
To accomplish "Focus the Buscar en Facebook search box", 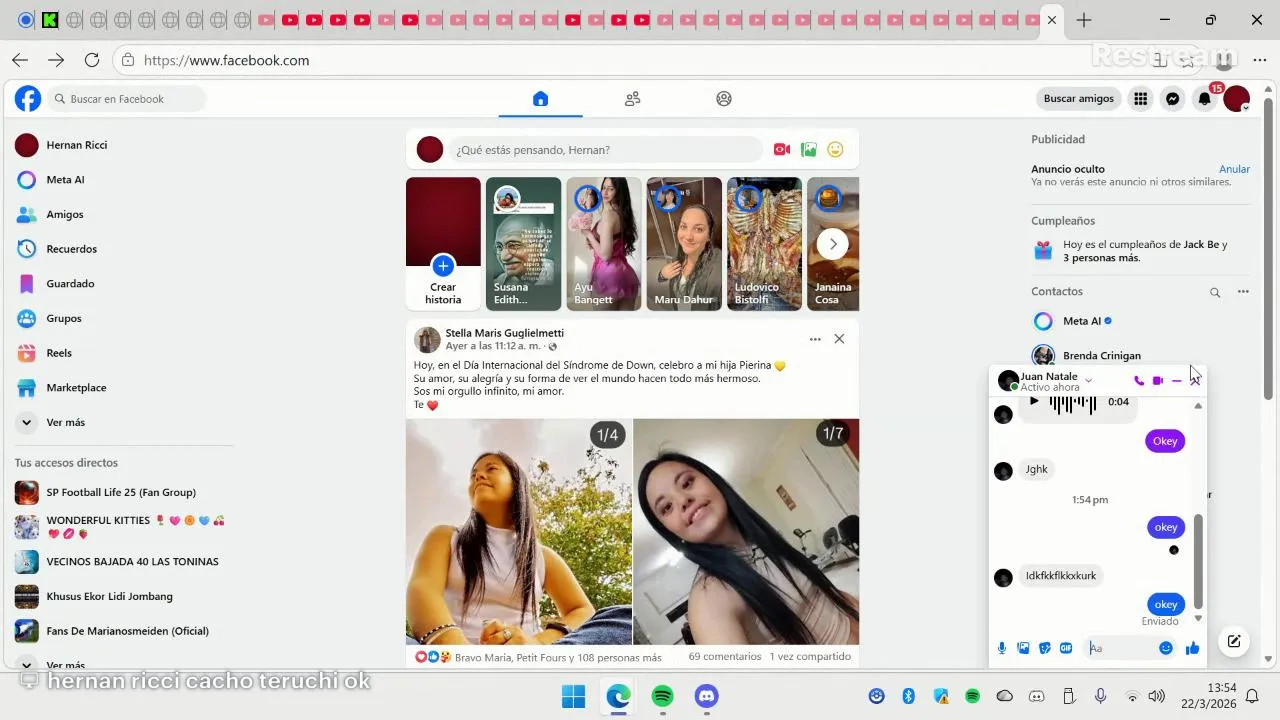I will [x=127, y=99].
